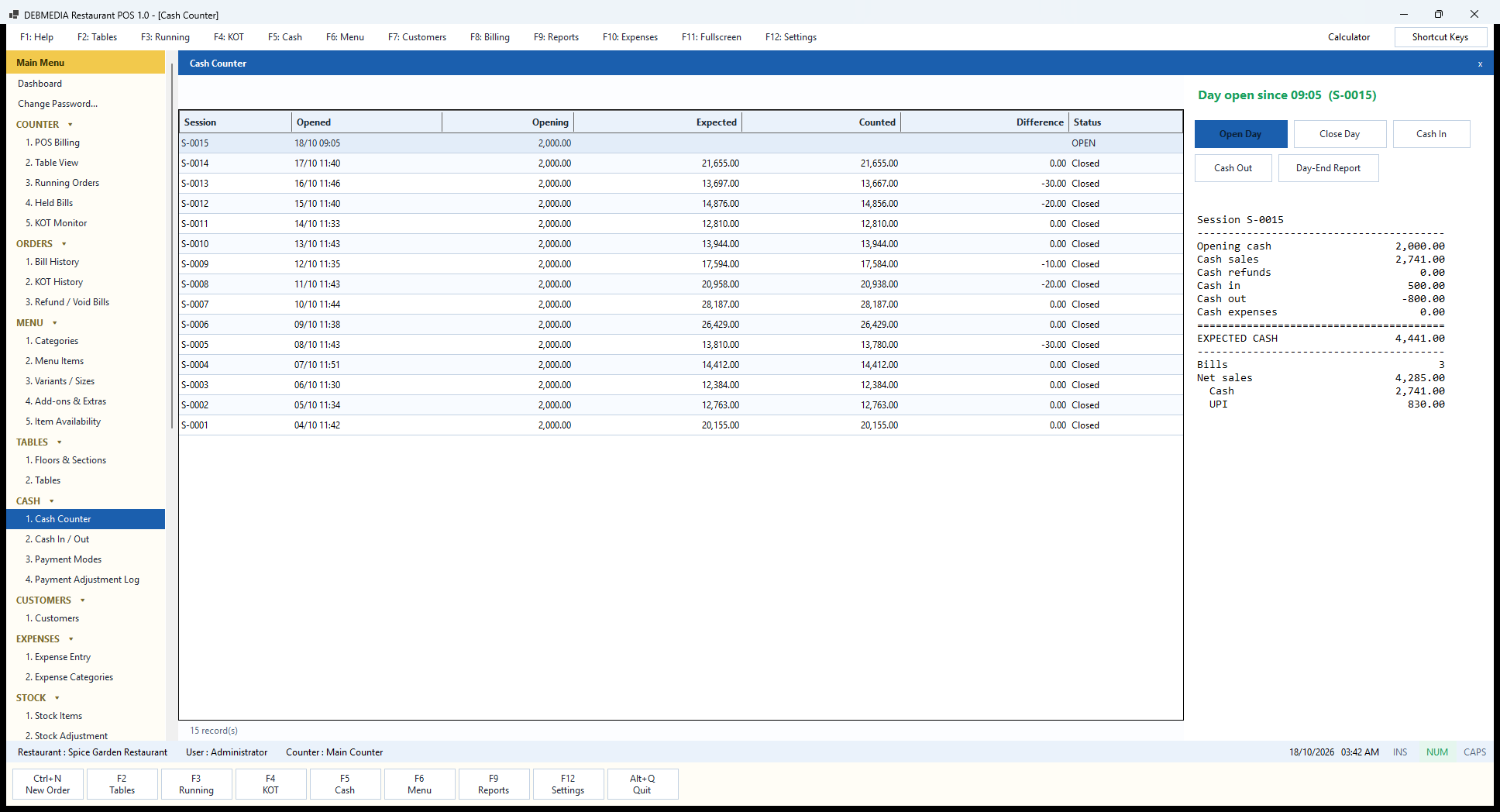The width and height of the screenshot is (1500, 812).
Task: Select session row S-0015
Action: click(680, 143)
